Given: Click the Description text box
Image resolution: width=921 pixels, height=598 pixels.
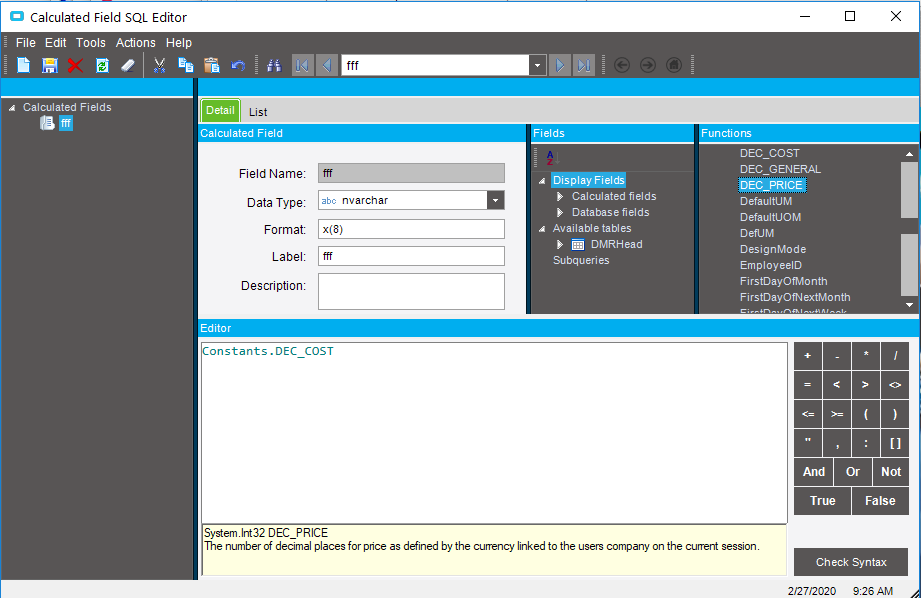Looking at the screenshot, I should [411, 291].
